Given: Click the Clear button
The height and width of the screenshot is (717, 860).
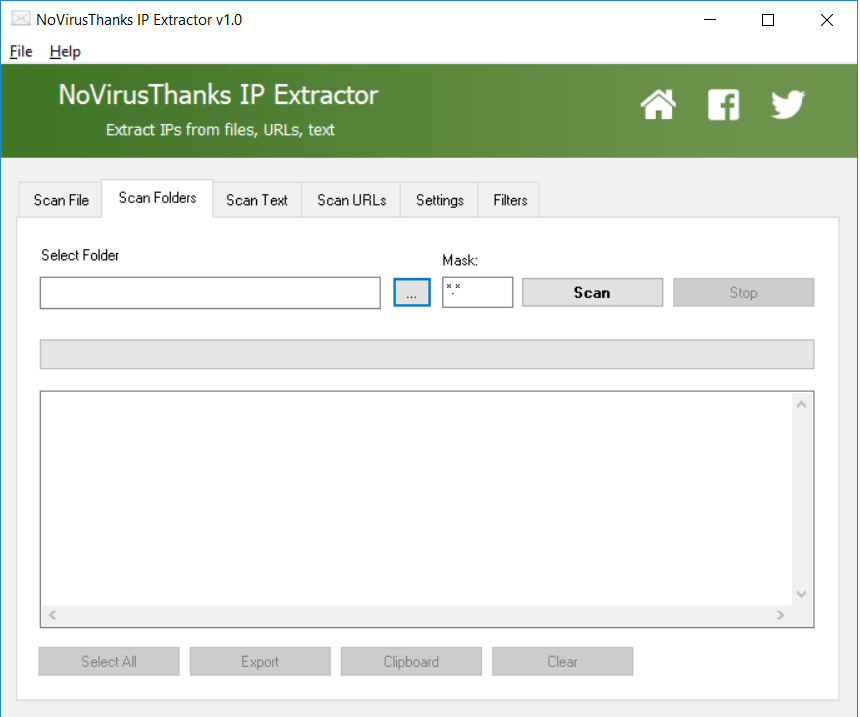Looking at the screenshot, I should (x=563, y=662).
